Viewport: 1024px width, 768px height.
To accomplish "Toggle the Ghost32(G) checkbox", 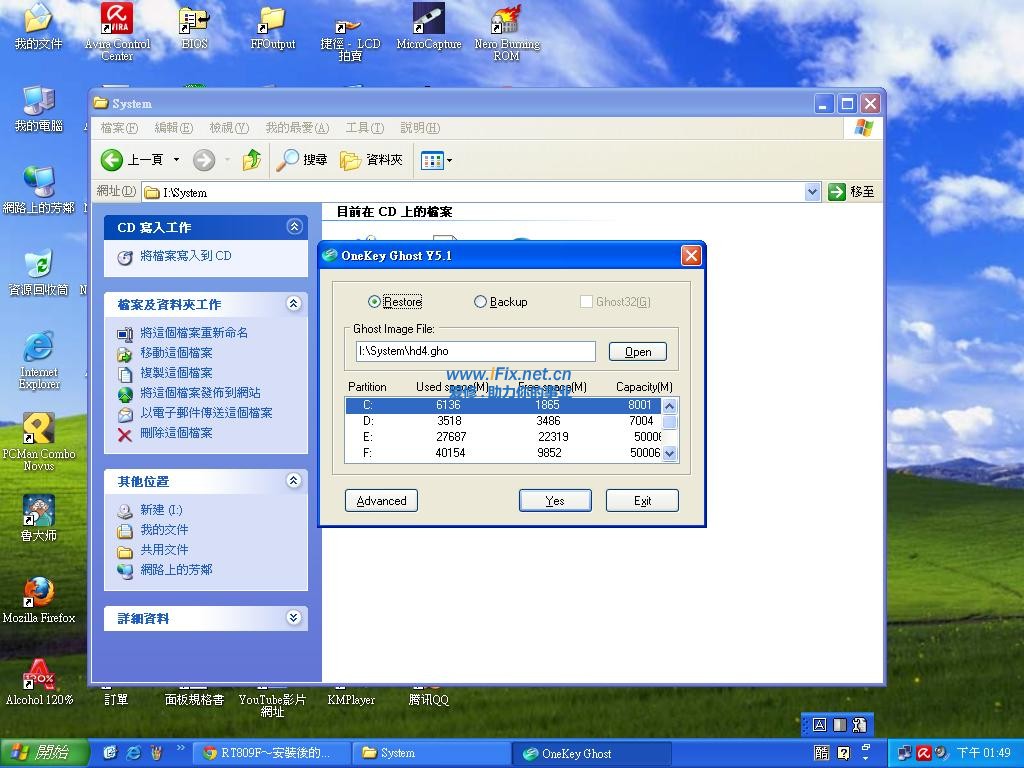I will (x=586, y=302).
